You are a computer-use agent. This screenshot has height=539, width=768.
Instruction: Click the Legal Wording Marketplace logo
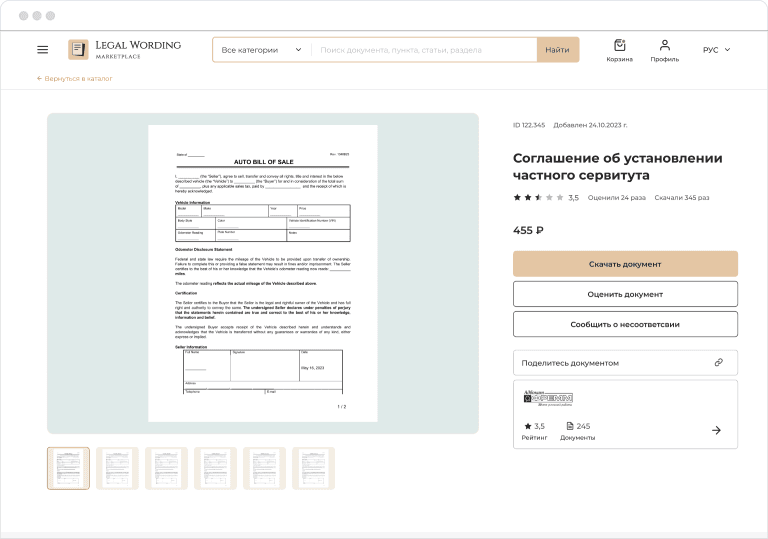[x=125, y=49]
